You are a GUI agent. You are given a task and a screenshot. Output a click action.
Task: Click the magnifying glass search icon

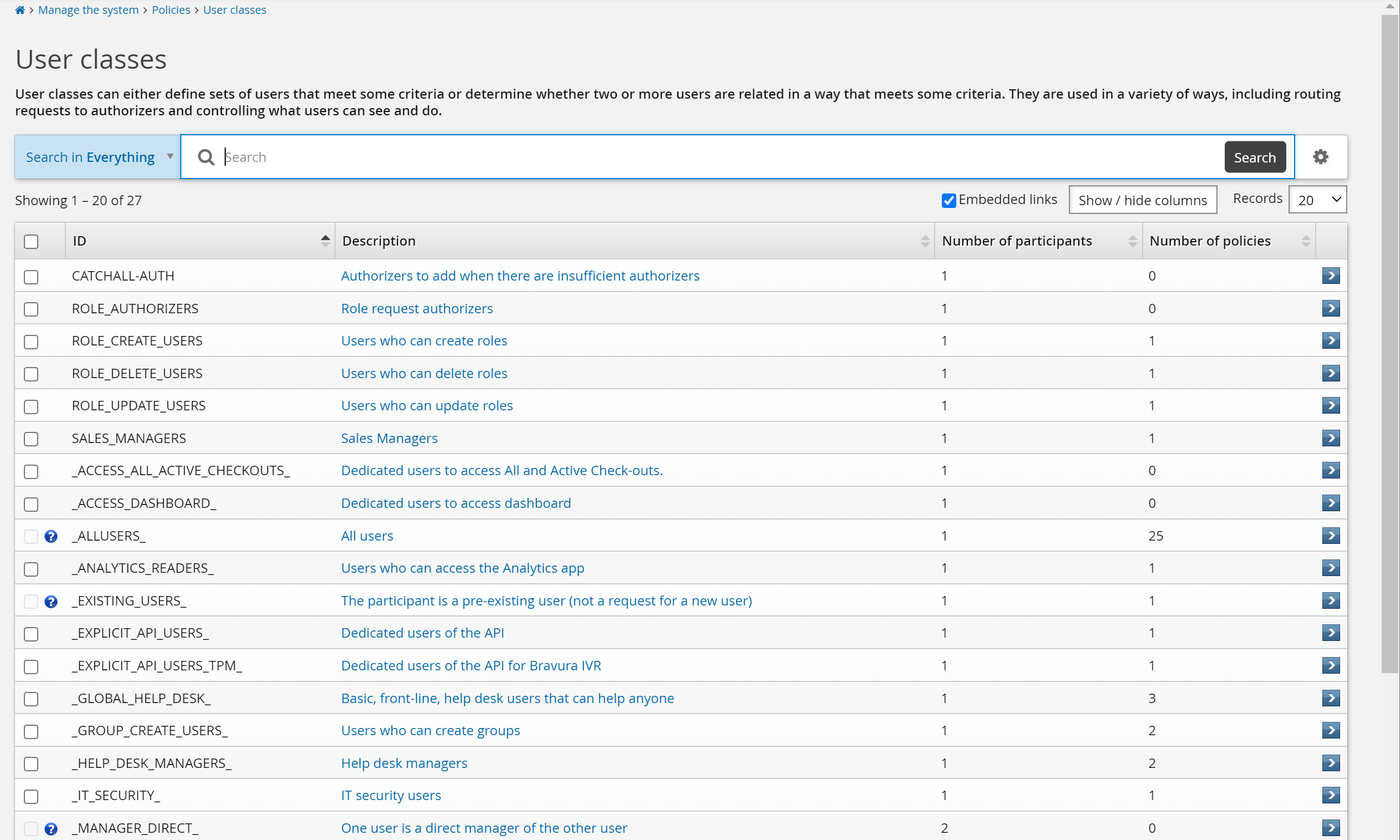(x=206, y=157)
